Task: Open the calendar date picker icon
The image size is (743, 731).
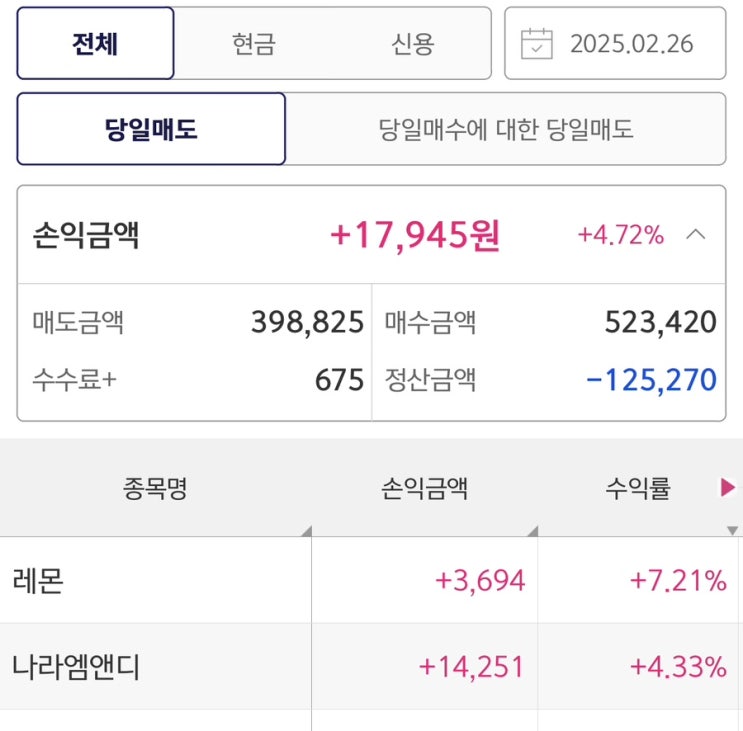Action: pyautogui.click(x=537, y=44)
